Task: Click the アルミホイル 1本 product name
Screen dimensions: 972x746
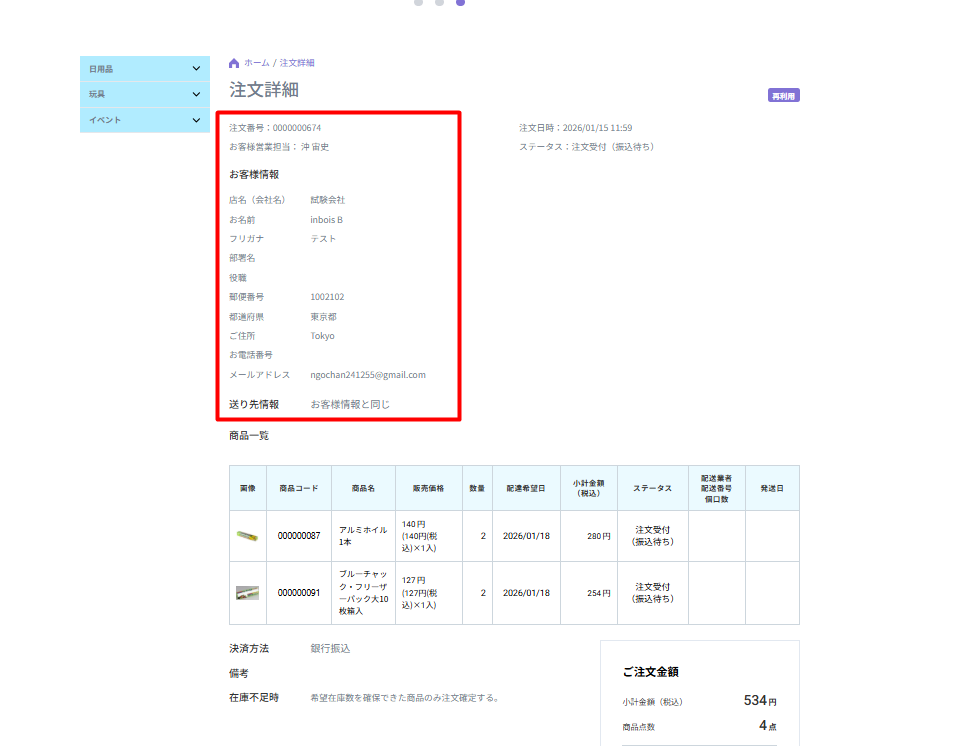Action: pos(362,536)
